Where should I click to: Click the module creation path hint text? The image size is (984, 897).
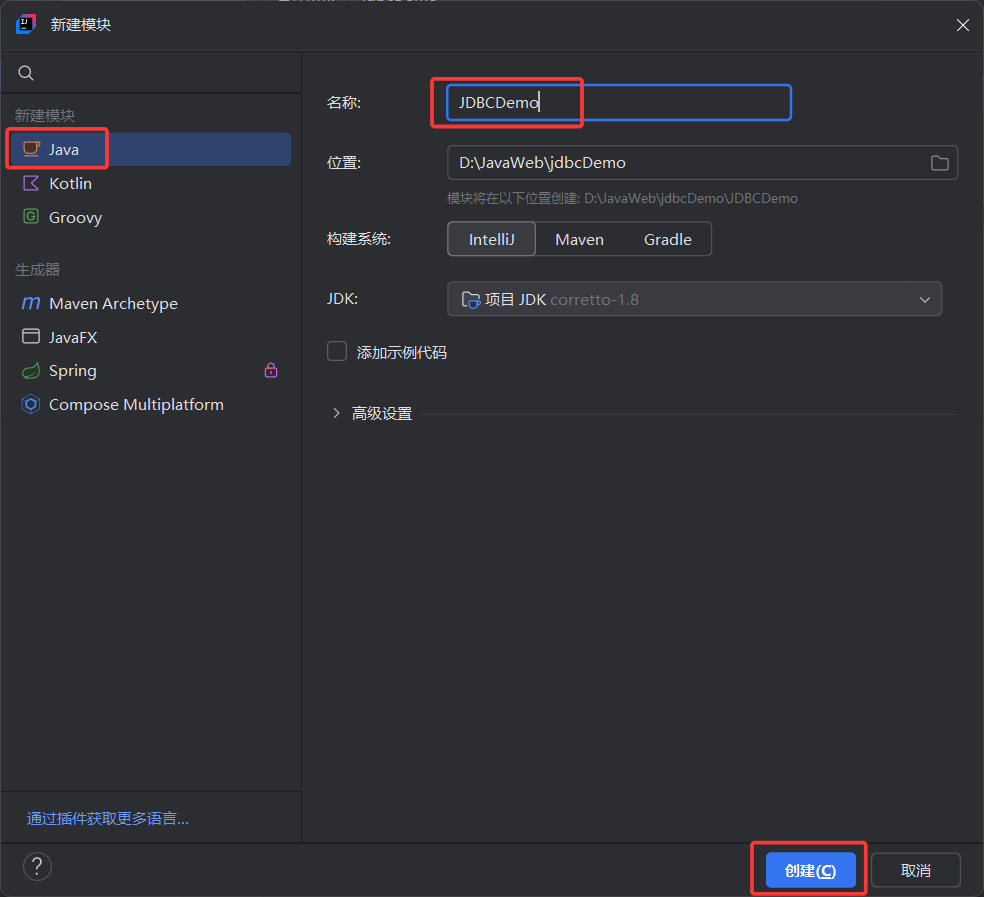[622, 198]
